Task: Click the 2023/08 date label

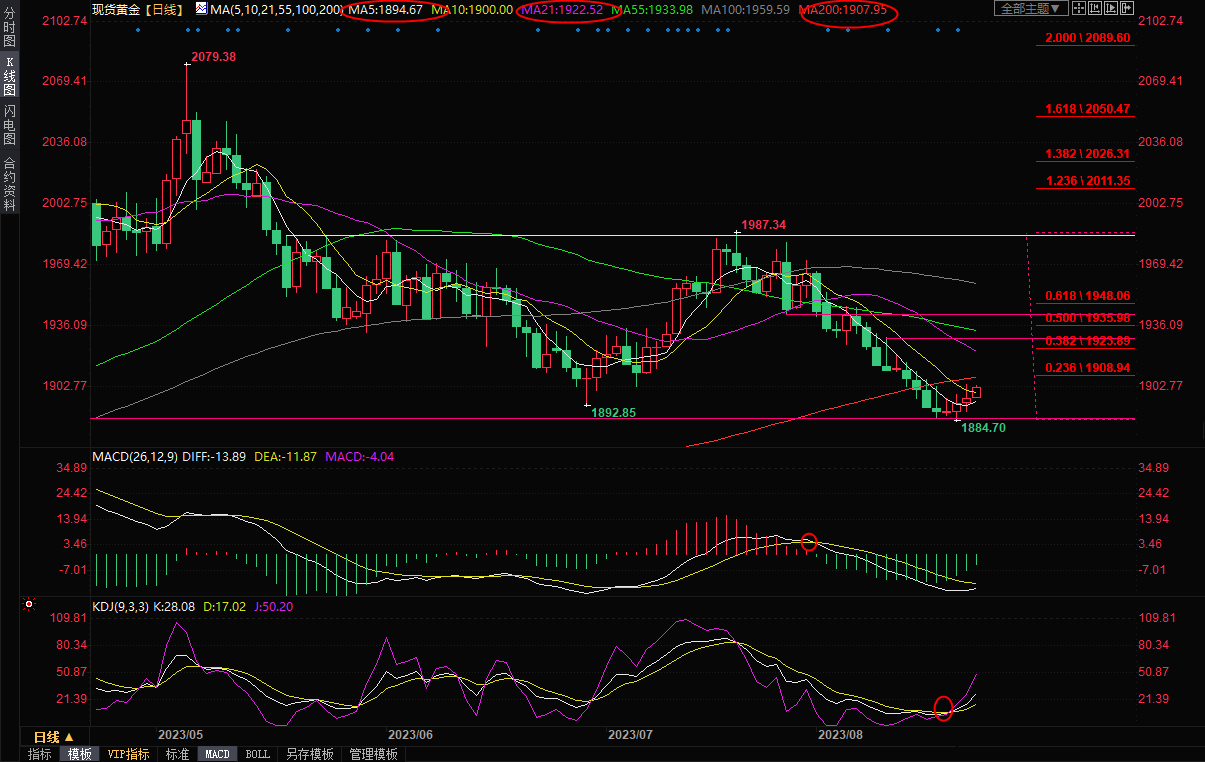Action: tap(840, 734)
